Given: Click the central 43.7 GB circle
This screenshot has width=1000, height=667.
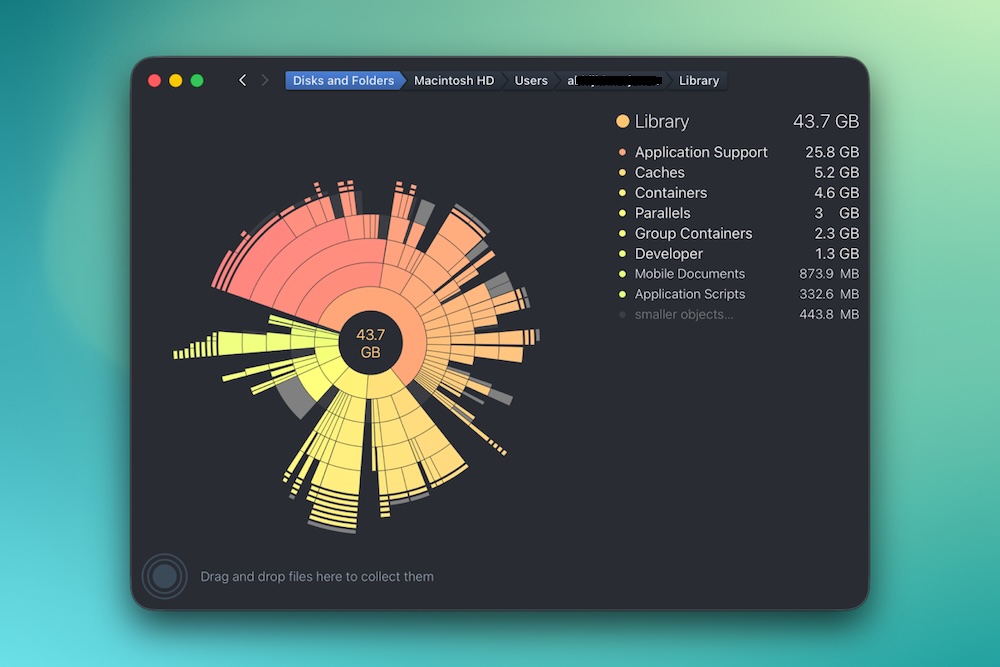Looking at the screenshot, I should coord(371,343).
